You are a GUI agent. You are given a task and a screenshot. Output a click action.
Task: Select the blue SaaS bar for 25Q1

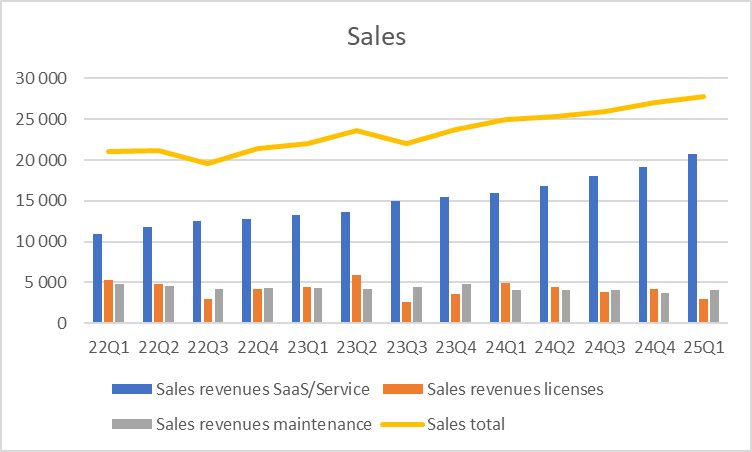click(x=692, y=240)
